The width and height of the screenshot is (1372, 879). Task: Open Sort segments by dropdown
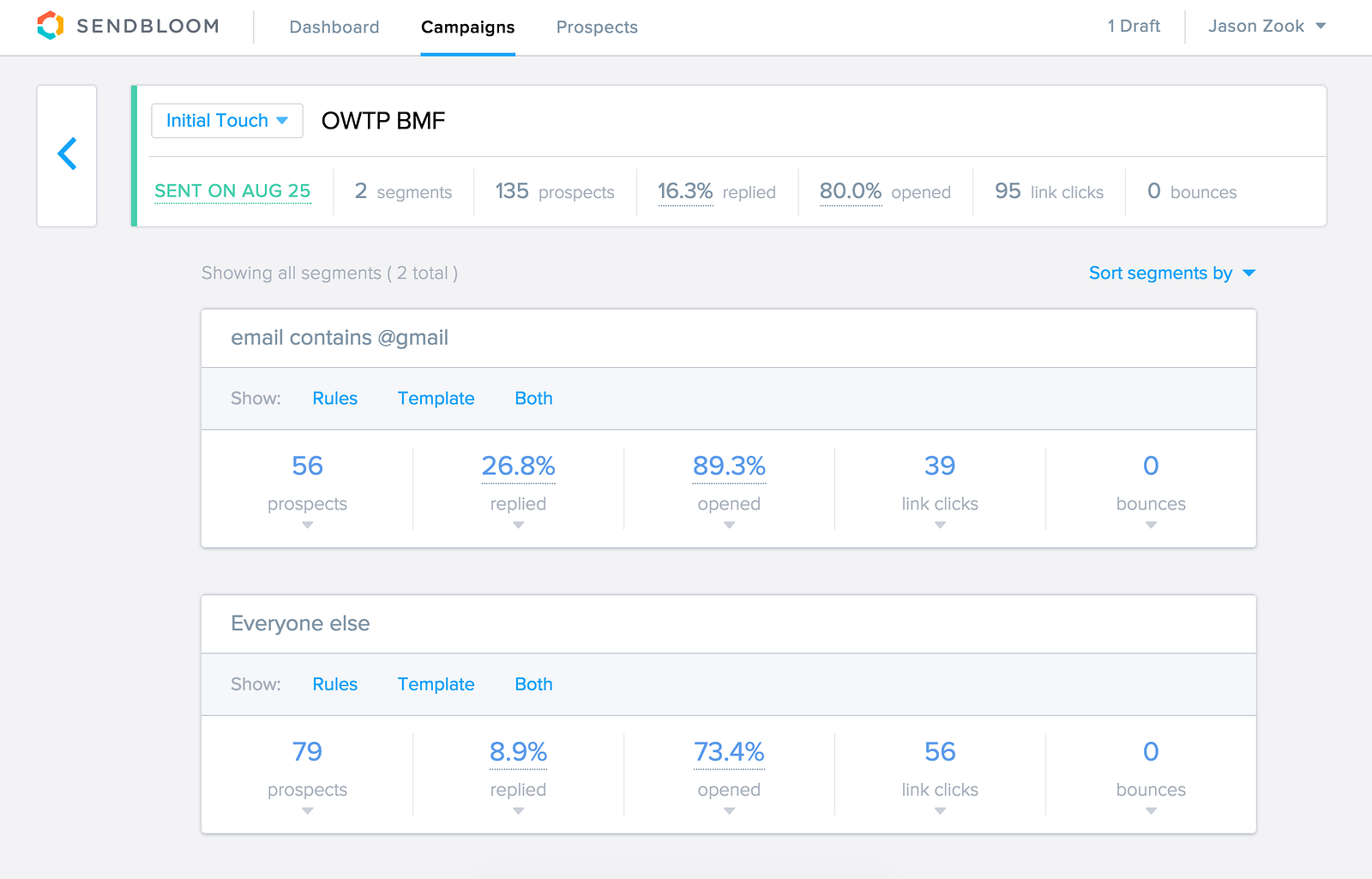1171,273
